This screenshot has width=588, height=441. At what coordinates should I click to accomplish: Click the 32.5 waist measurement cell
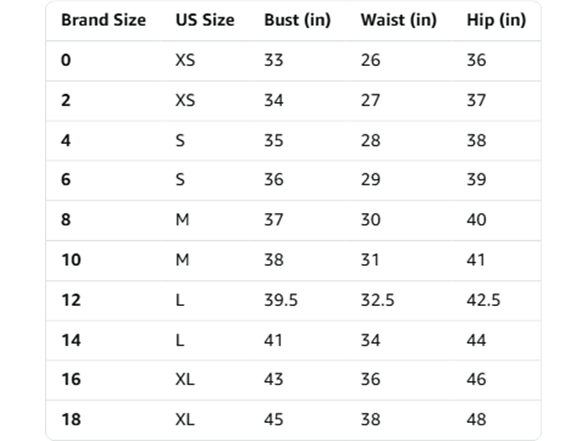[x=378, y=300]
